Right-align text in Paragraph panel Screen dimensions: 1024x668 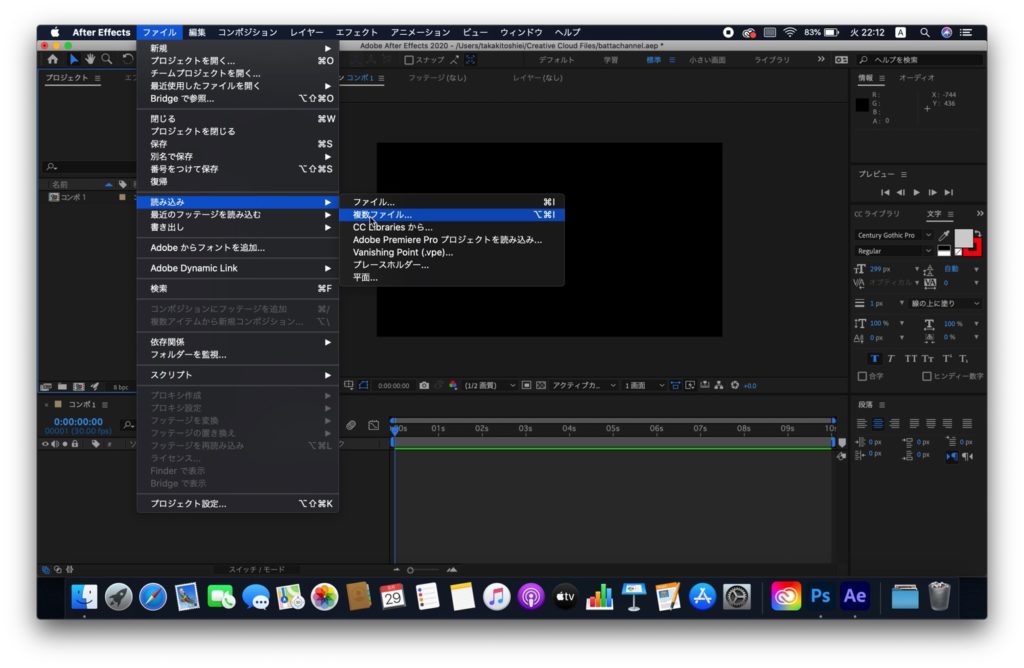click(895, 424)
